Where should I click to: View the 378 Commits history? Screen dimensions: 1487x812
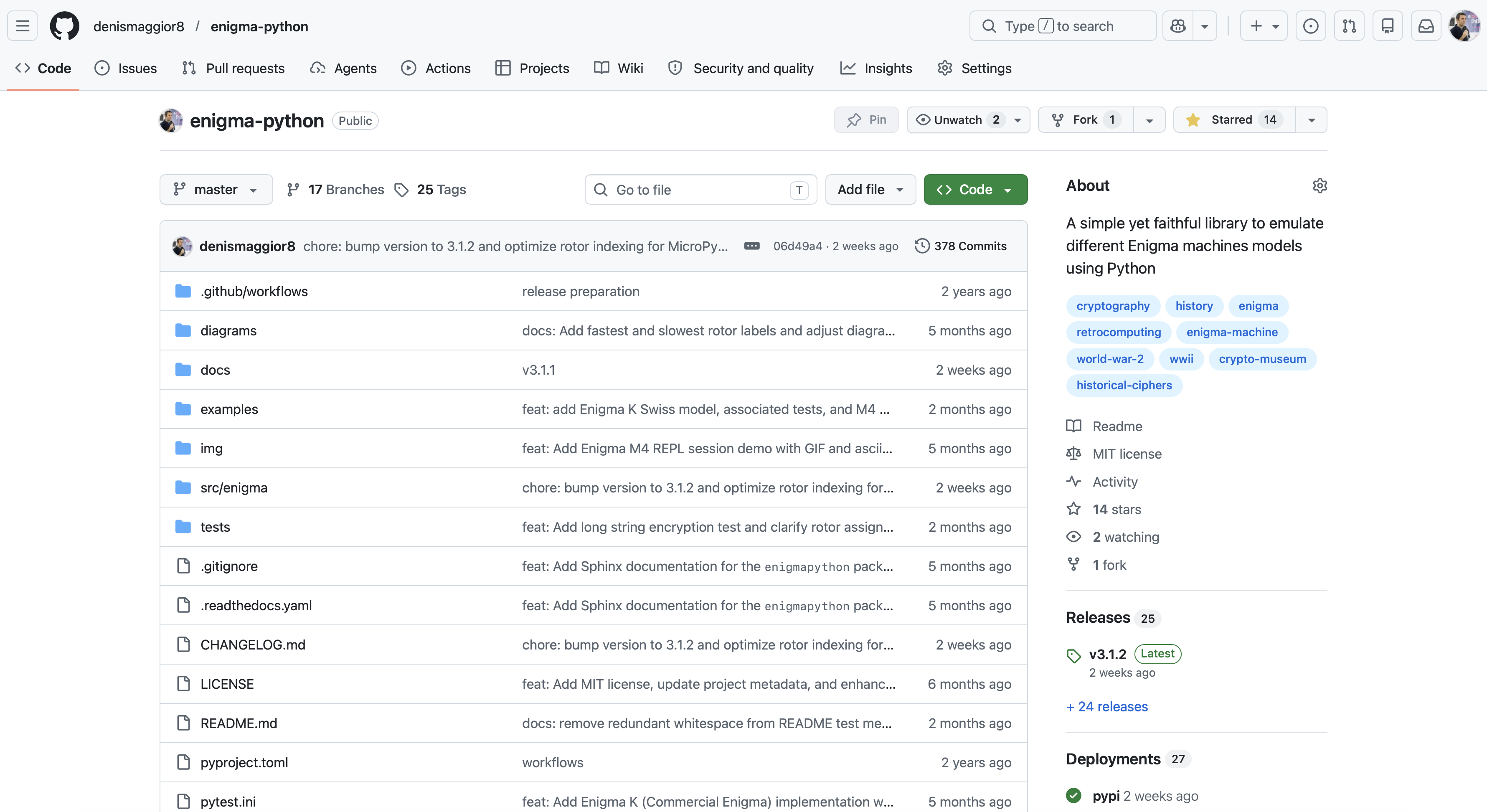point(961,246)
